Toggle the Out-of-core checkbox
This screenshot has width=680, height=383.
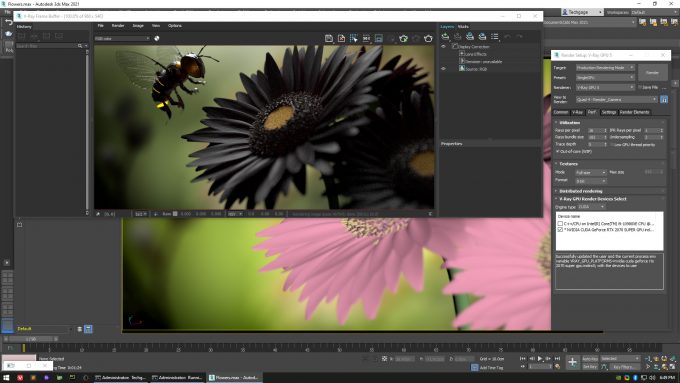(558, 151)
